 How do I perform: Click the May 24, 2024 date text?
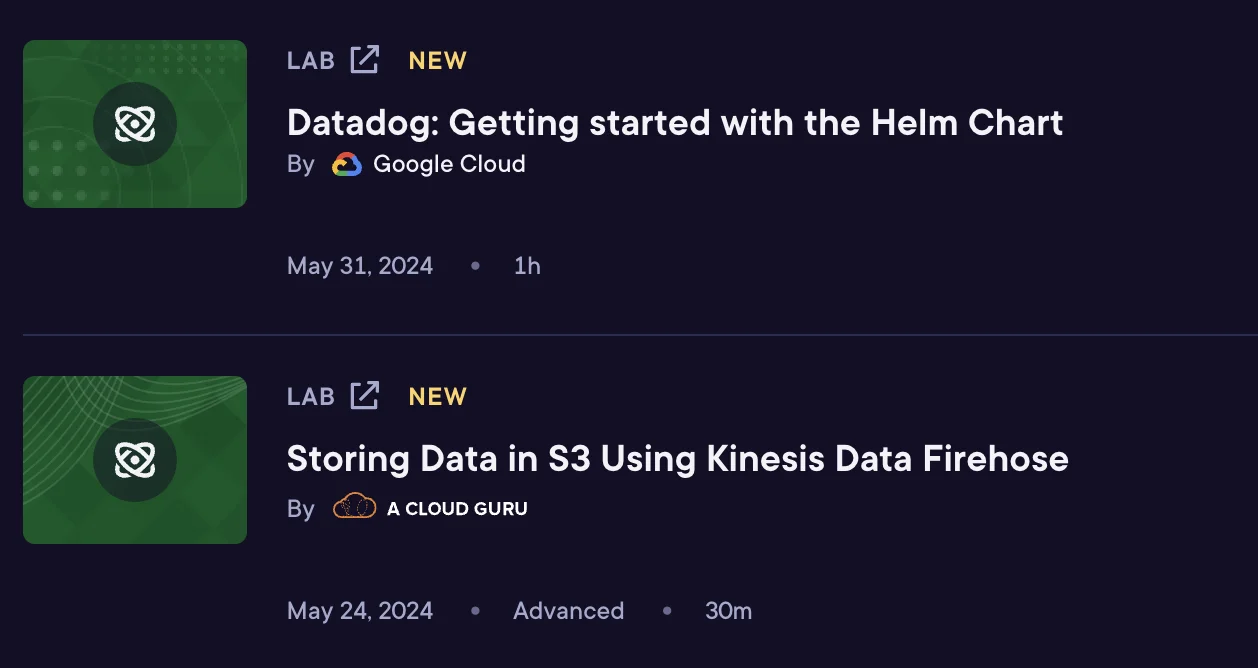coord(360,610)
